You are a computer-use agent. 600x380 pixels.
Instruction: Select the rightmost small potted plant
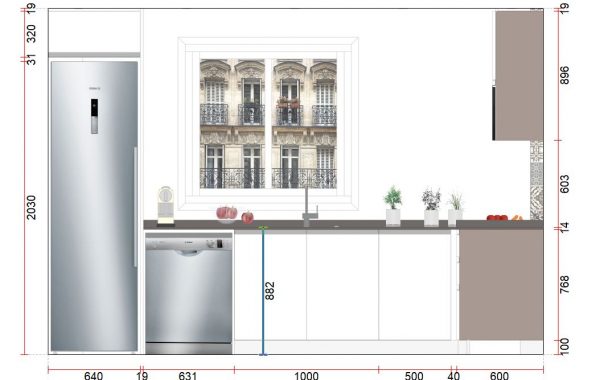click(x=455, y=210)
